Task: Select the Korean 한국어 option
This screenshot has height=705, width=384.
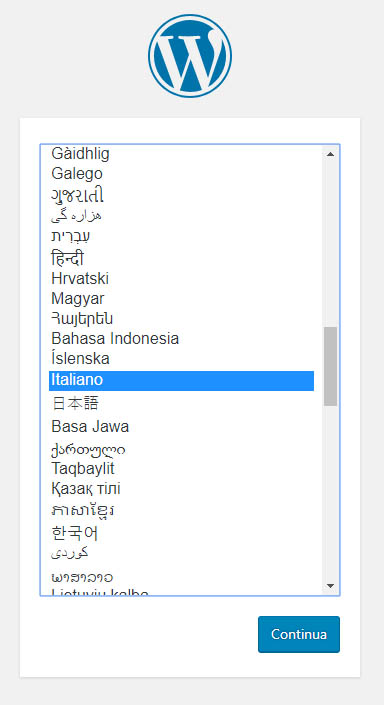Action: coord(181,533)
